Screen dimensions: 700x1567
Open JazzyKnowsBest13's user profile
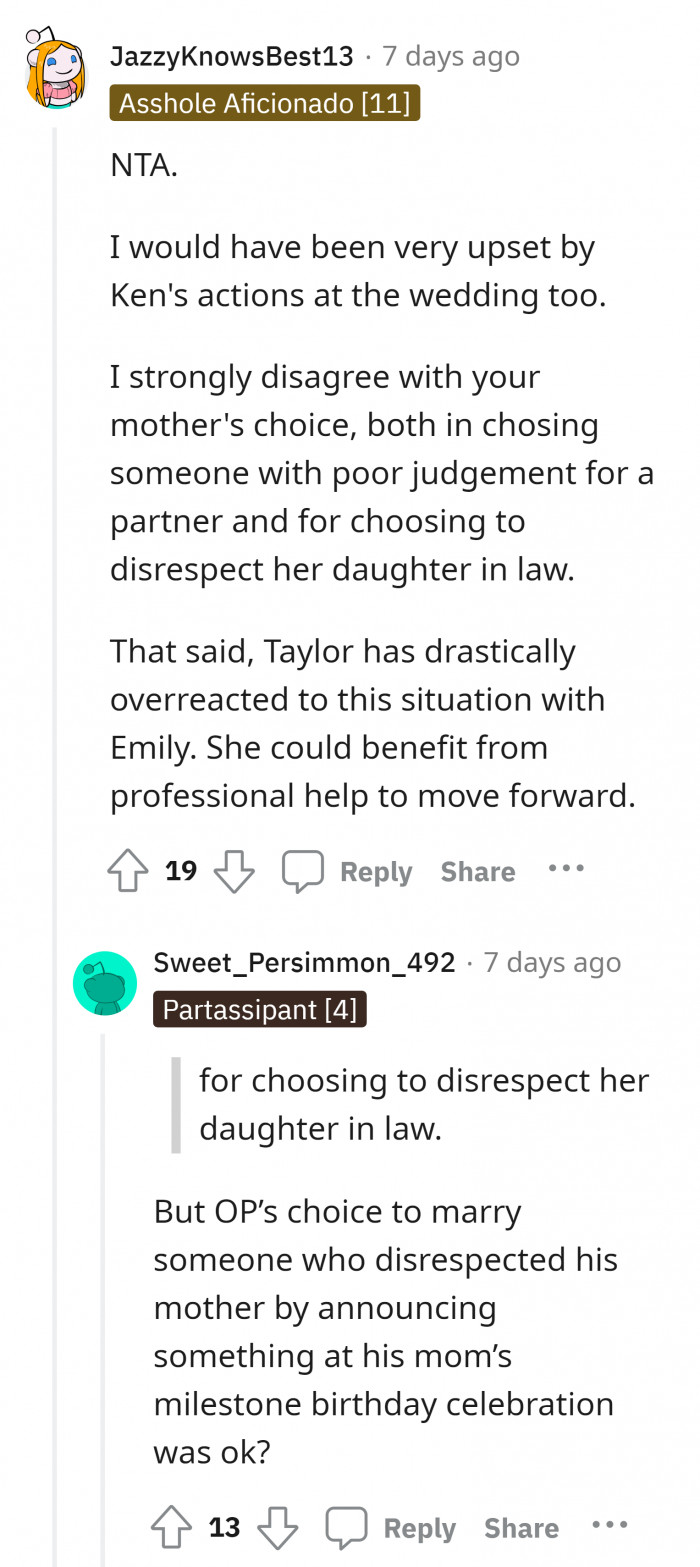tap(232, 55)
